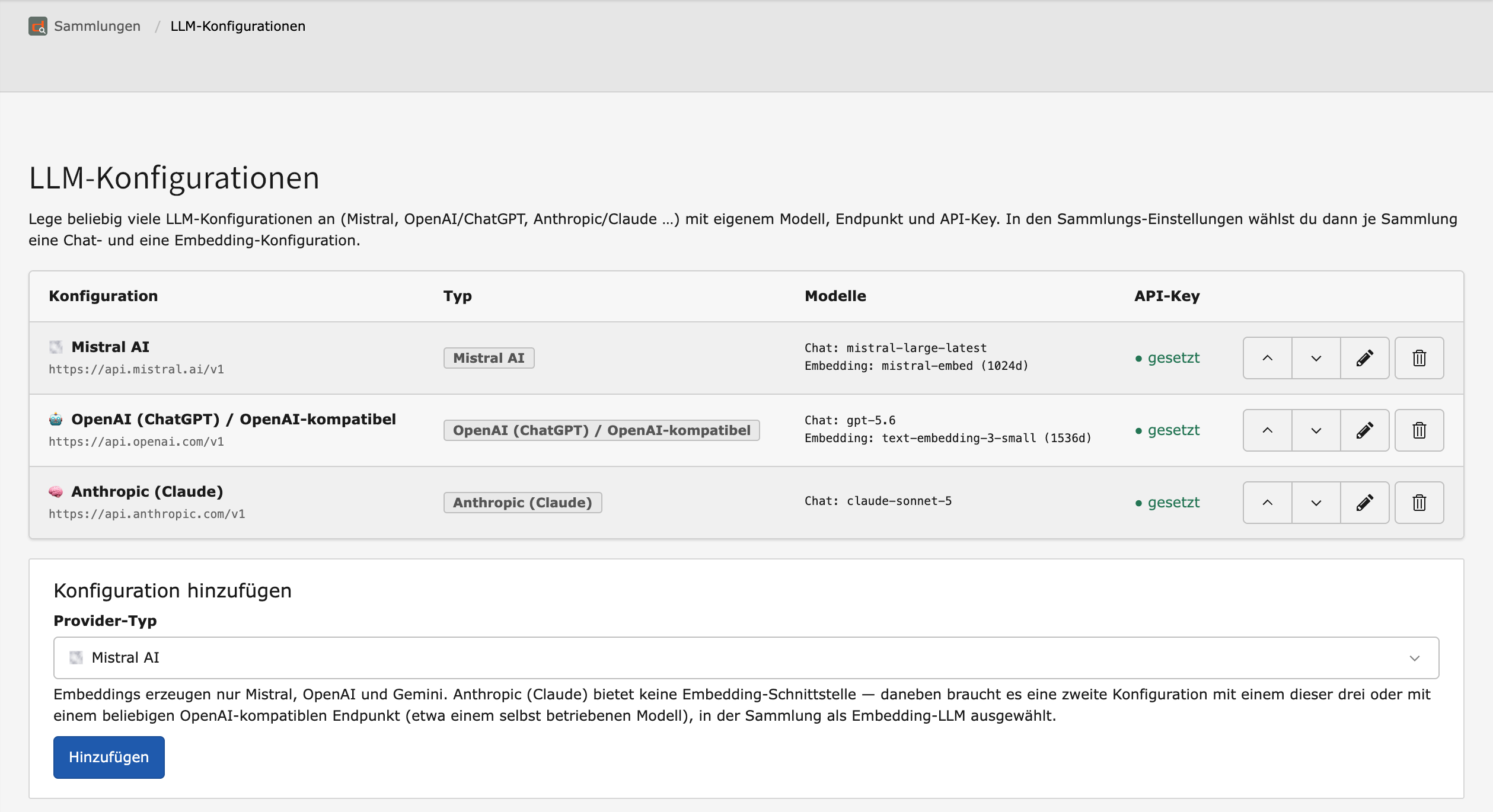Click the Konfiguration hinzufügen heading
The image size is (1493, 812).
(173, 591)
